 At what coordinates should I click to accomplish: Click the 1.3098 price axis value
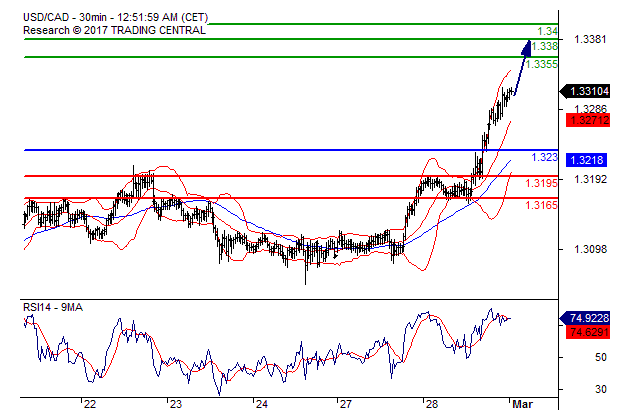(590, 249)
